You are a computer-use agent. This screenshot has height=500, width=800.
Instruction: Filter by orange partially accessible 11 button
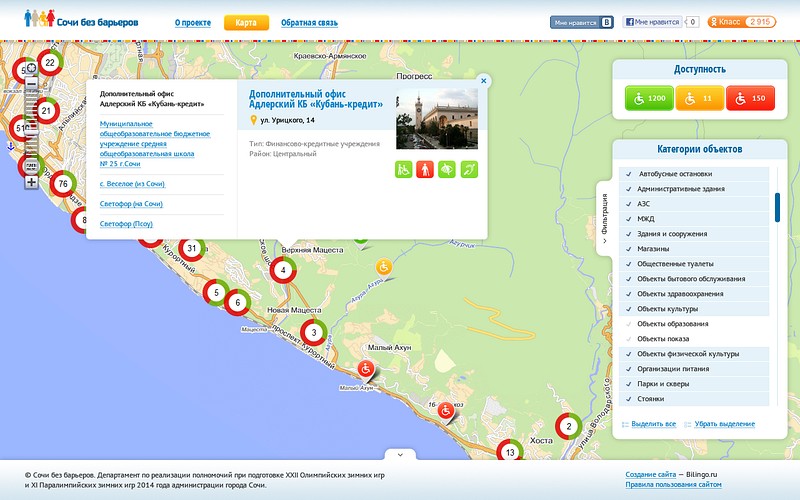699,98
